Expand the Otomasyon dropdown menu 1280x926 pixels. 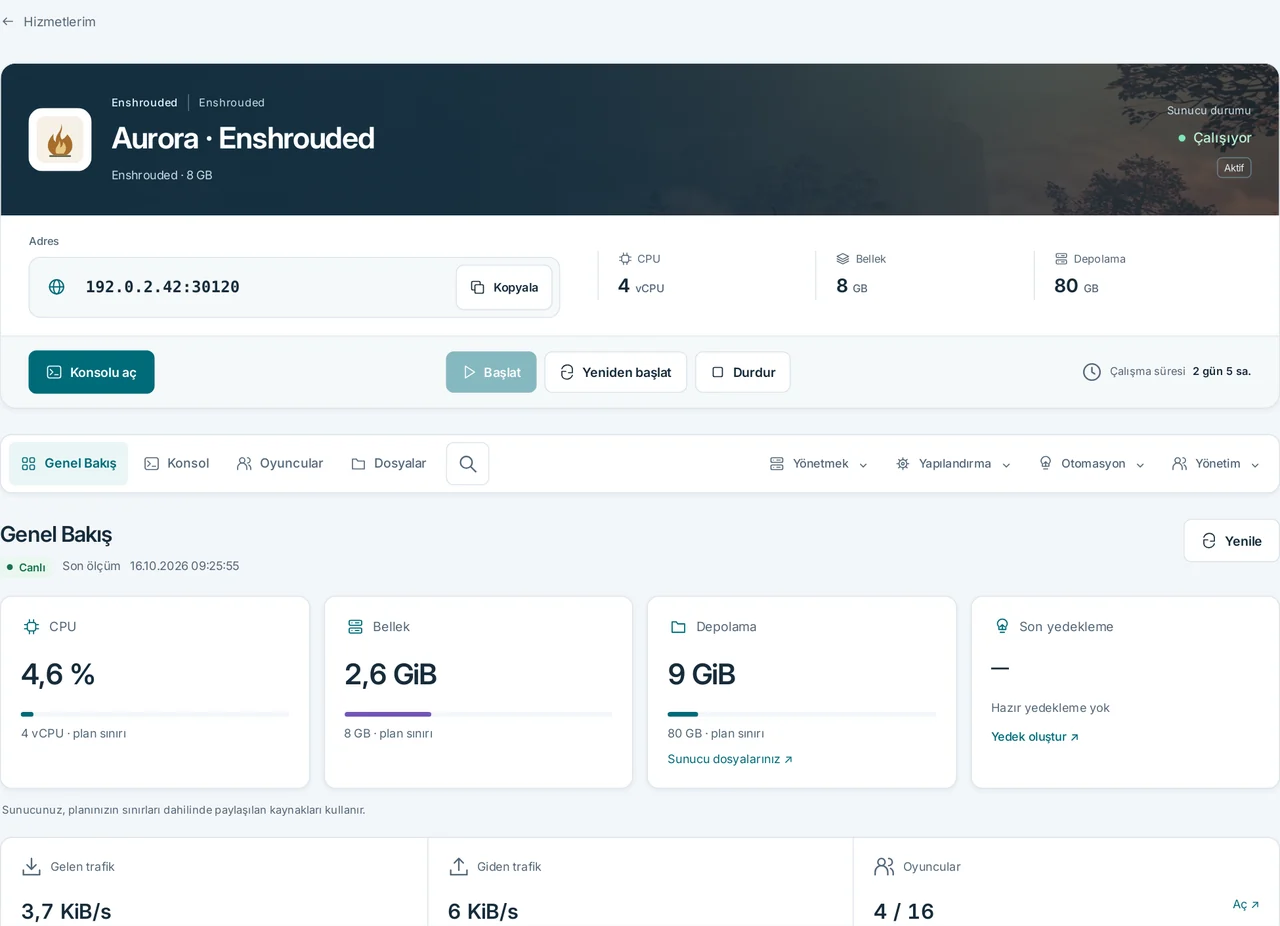click(x=1092, y=464)
